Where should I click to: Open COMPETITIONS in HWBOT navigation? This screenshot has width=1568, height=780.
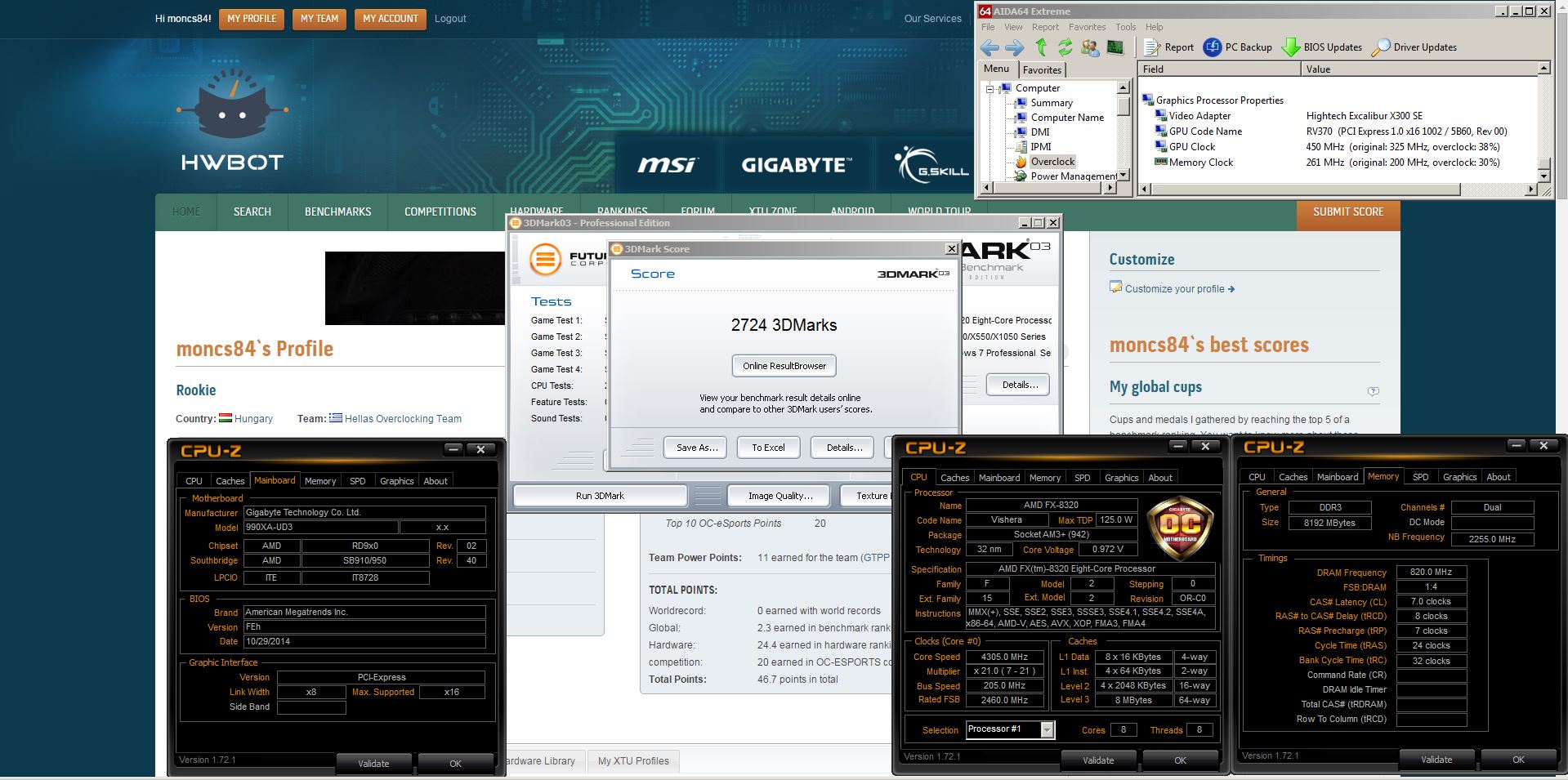(440, 212)
